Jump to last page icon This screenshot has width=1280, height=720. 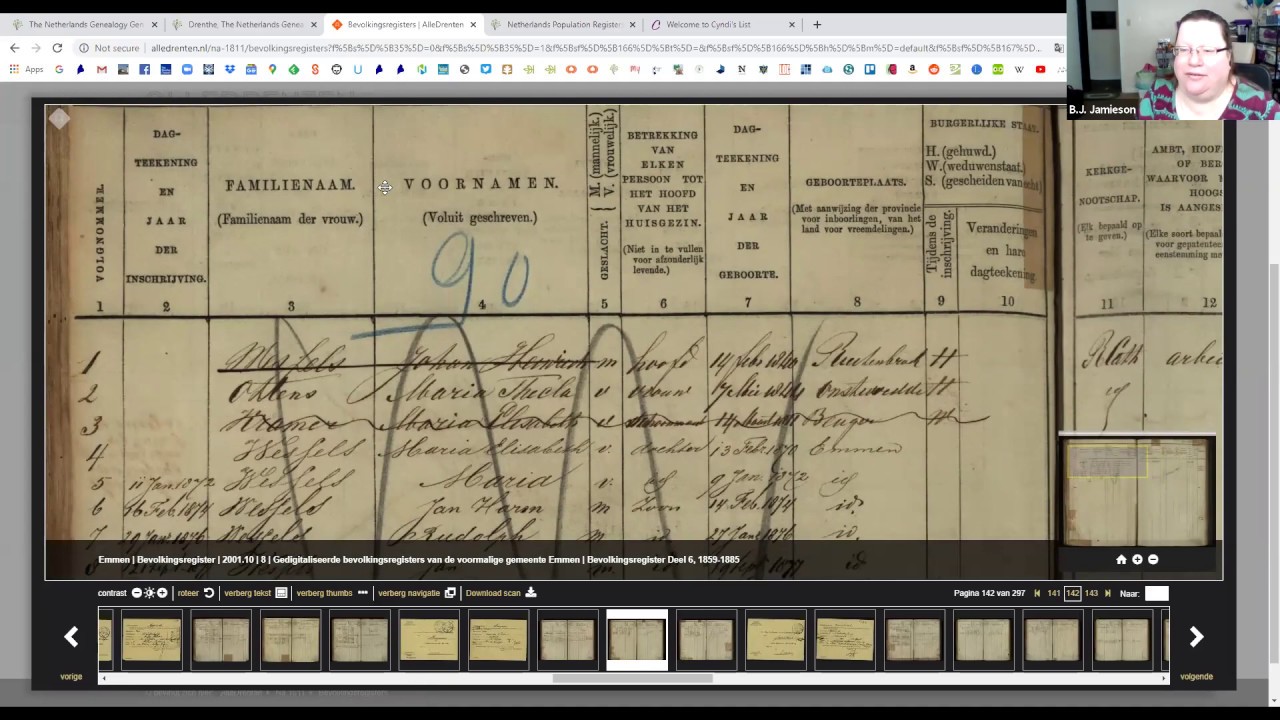coord(1107,594)
